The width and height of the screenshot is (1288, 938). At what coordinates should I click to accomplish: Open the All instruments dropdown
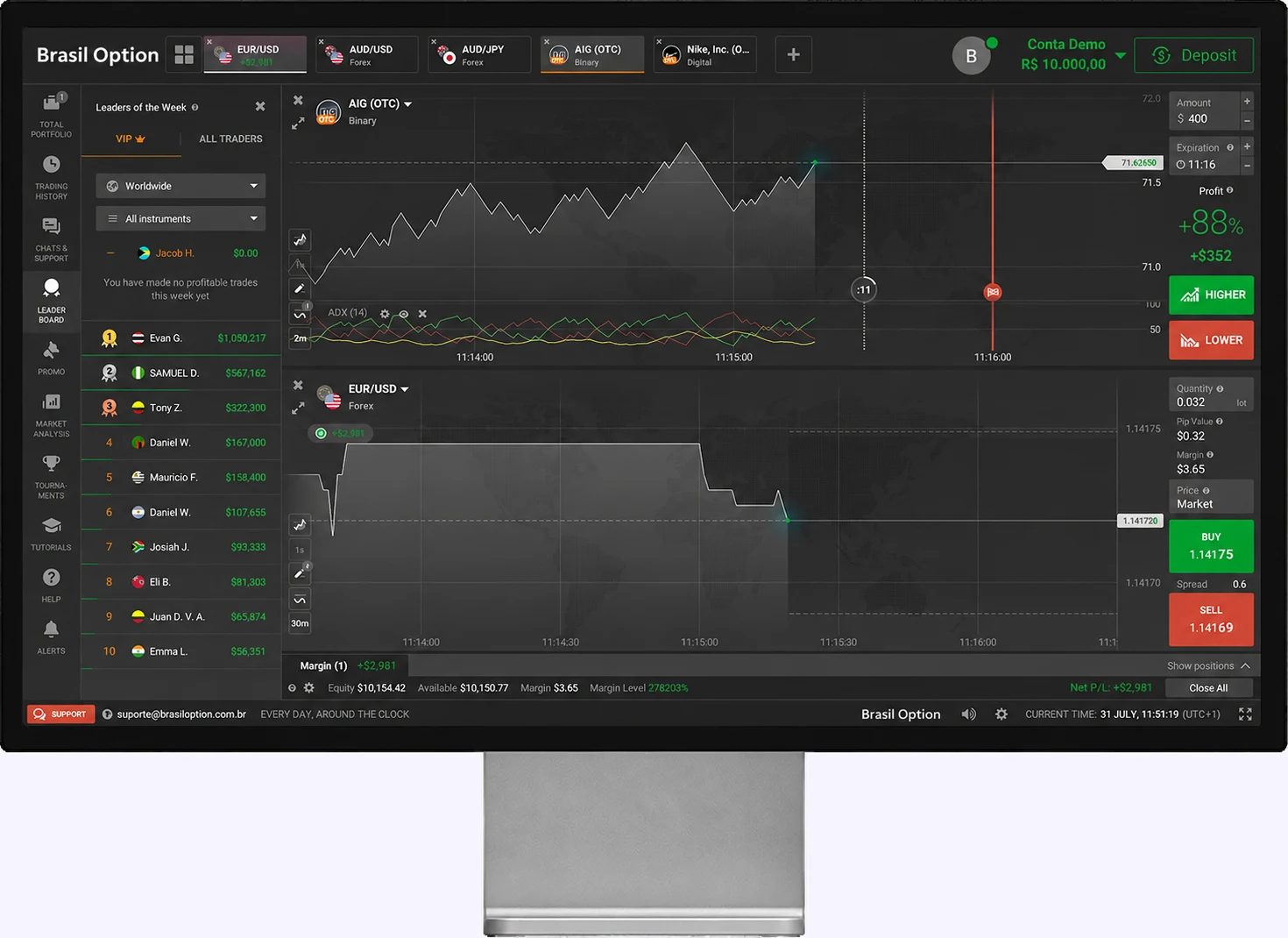180,218
